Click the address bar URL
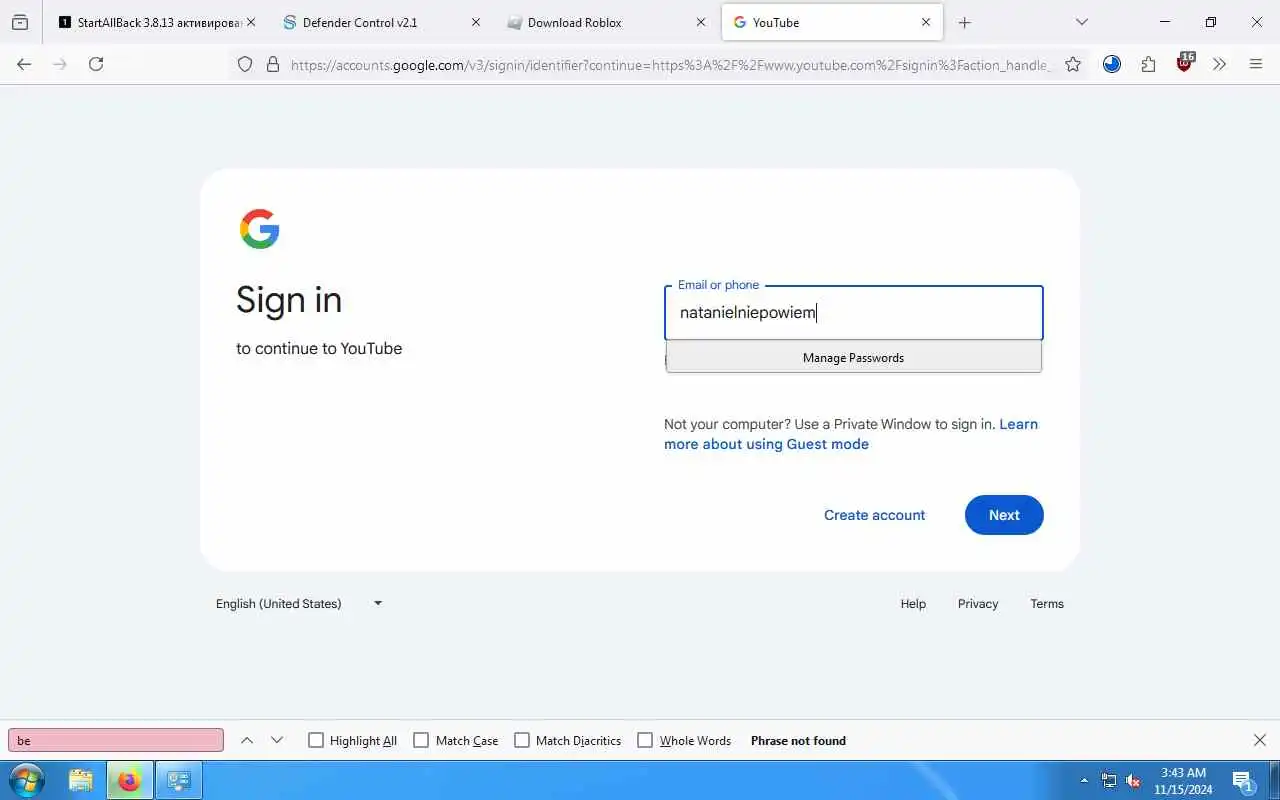The image size is (1280, 800). click(670, 65)
